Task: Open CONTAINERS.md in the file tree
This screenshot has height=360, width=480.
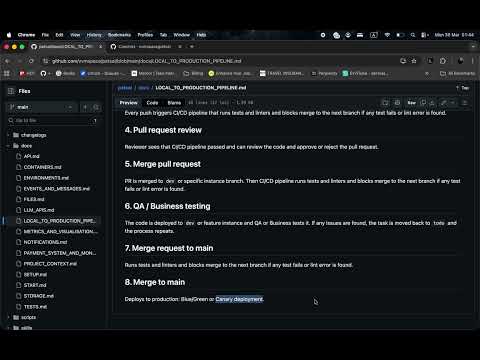Action: (x=42, y=167)
